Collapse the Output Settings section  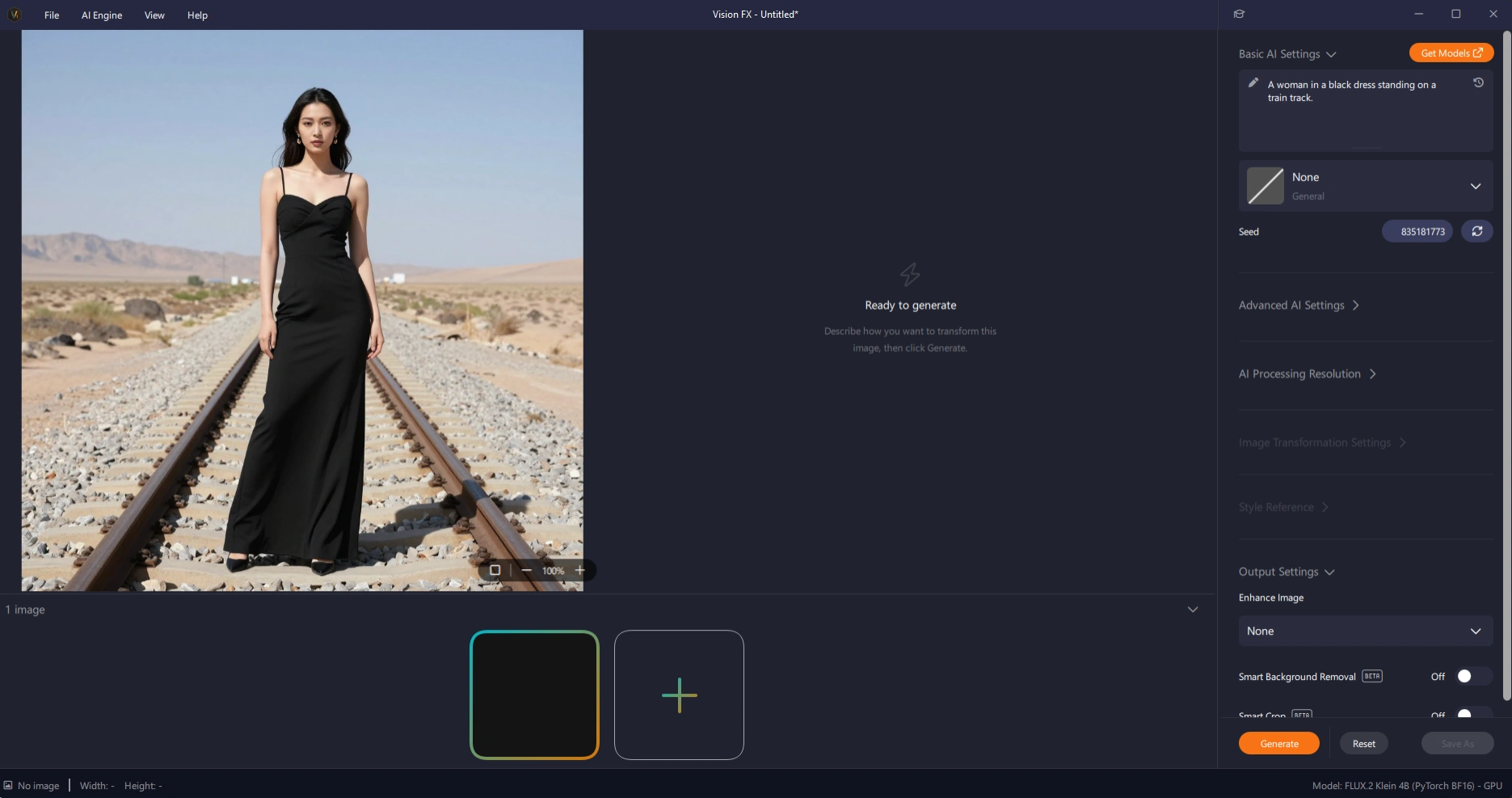coord(1287,572)
